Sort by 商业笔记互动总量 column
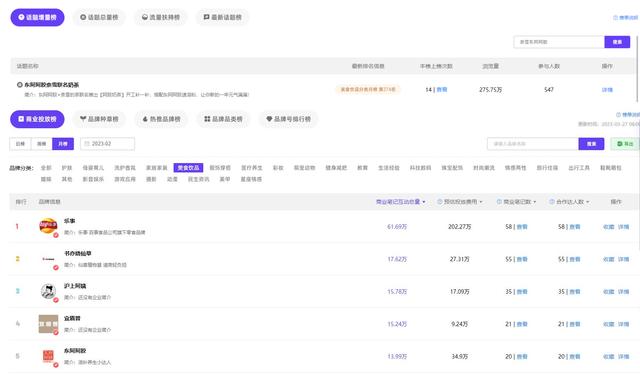 (400, 202)
